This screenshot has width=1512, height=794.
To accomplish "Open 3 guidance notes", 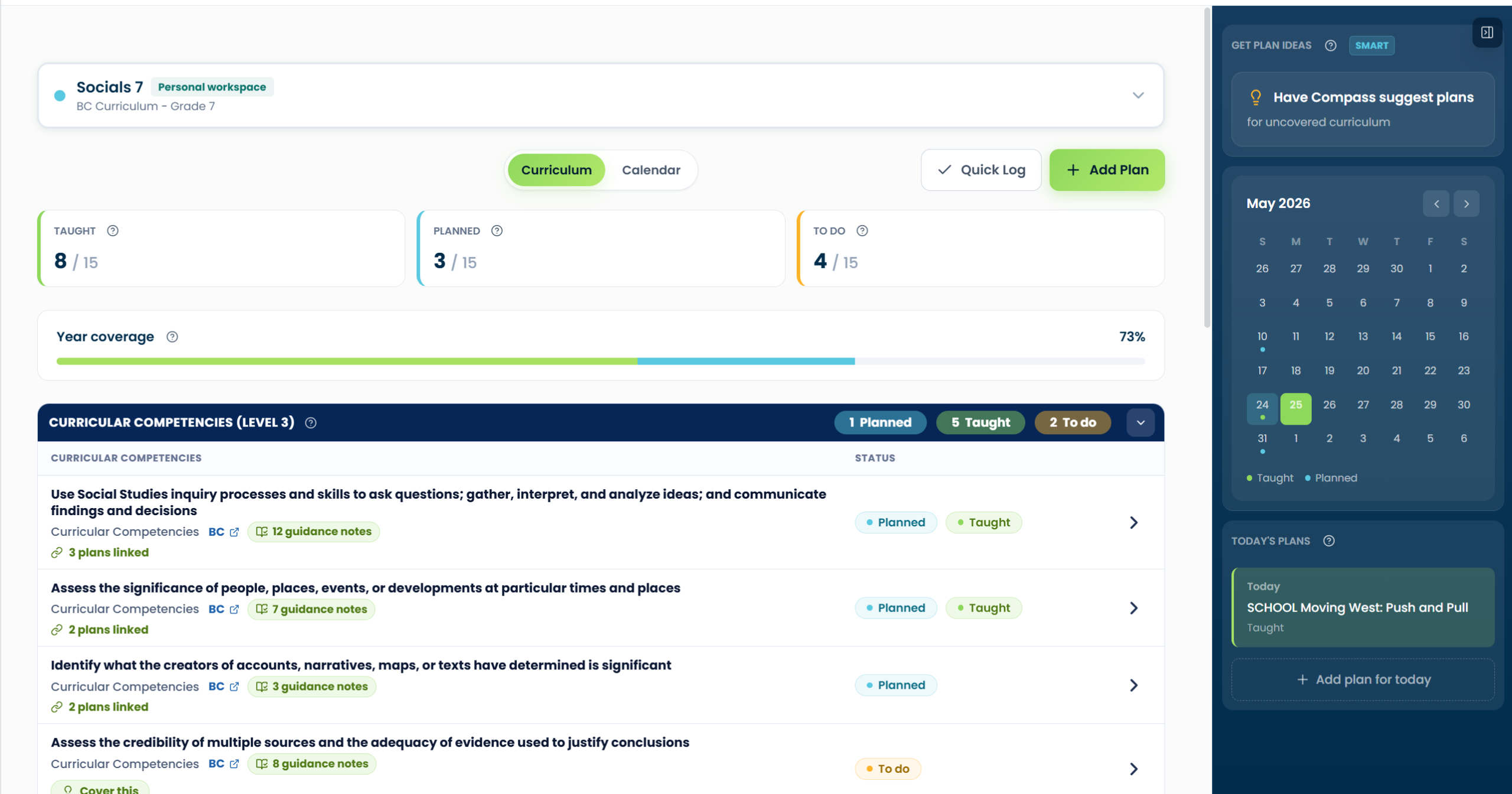I will [x=312, y=687].
